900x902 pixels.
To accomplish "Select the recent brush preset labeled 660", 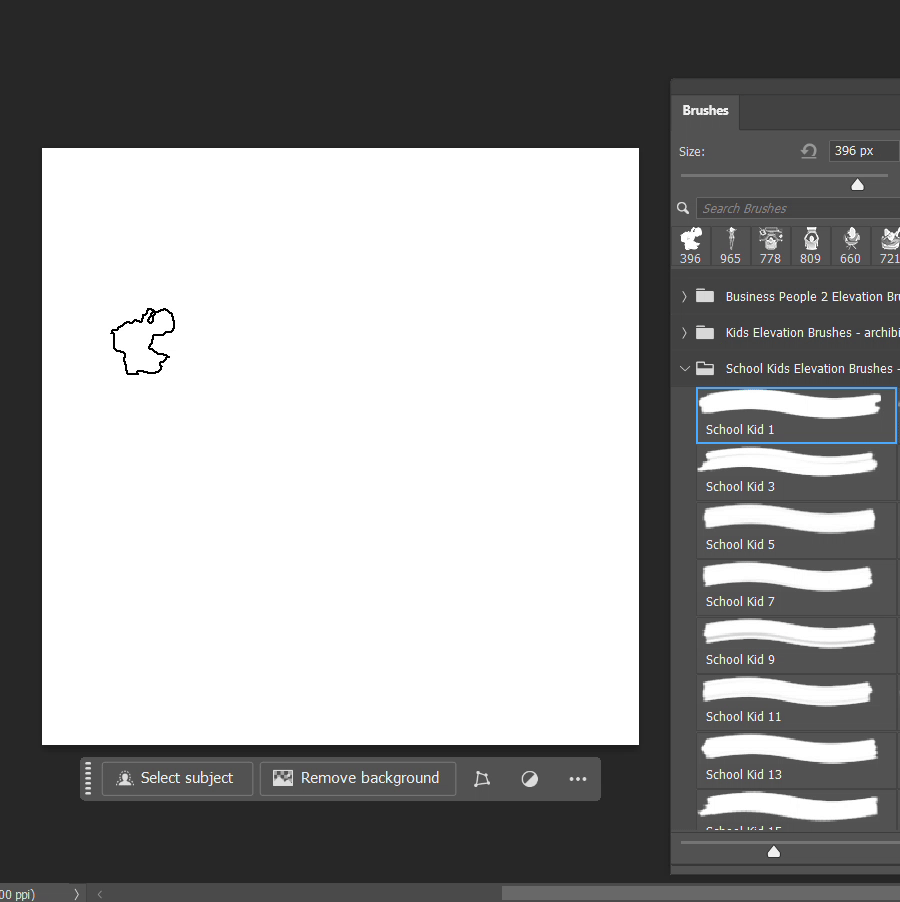I will click(x=850, y=245).
